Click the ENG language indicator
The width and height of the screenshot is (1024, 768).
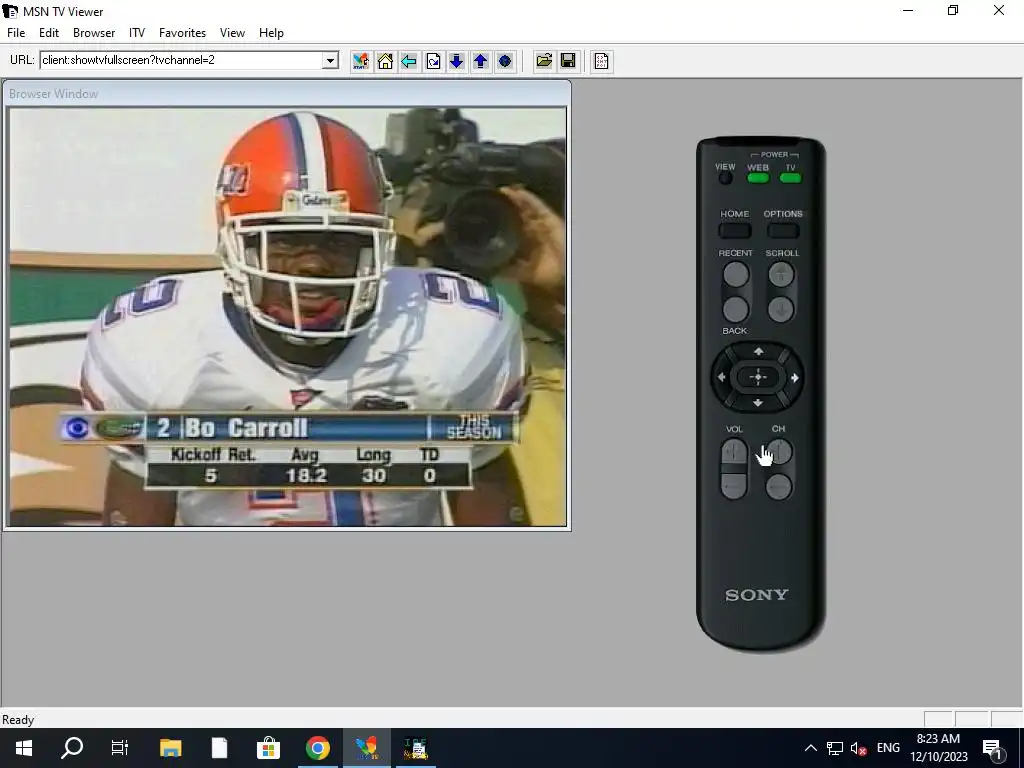[888, 748]
